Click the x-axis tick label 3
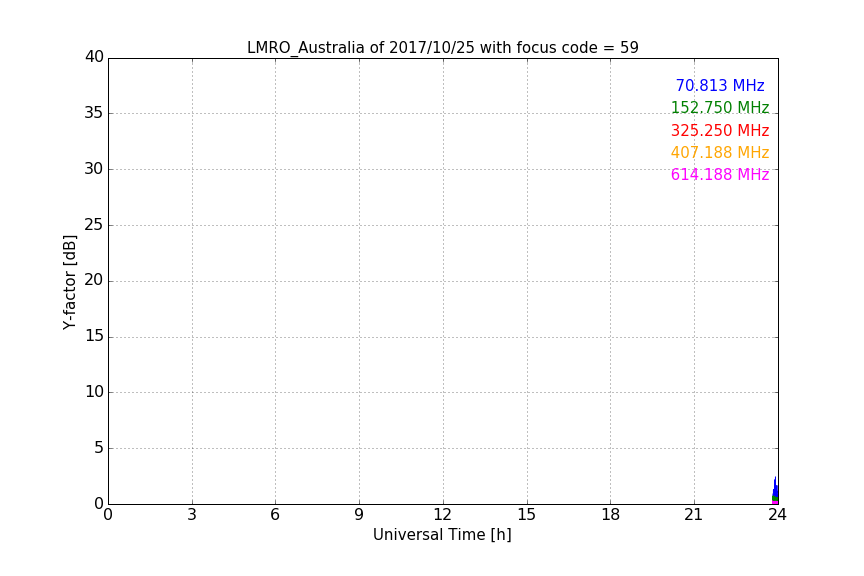Image resolution: width=864 pixels, height=576 pixels. click(192, 515)
